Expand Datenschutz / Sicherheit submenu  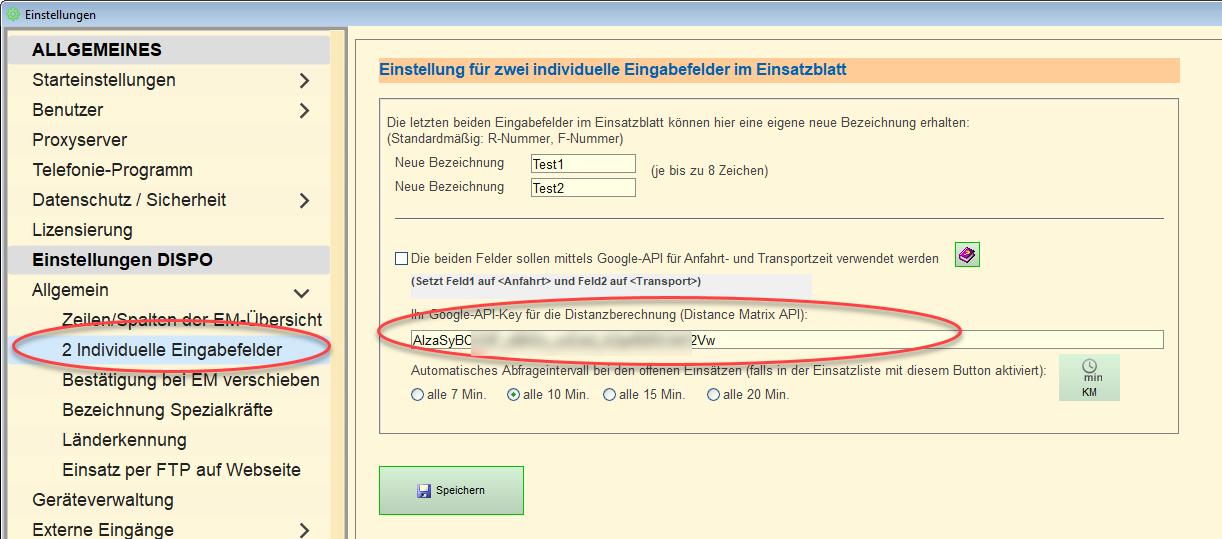click(x=304, y=200)
